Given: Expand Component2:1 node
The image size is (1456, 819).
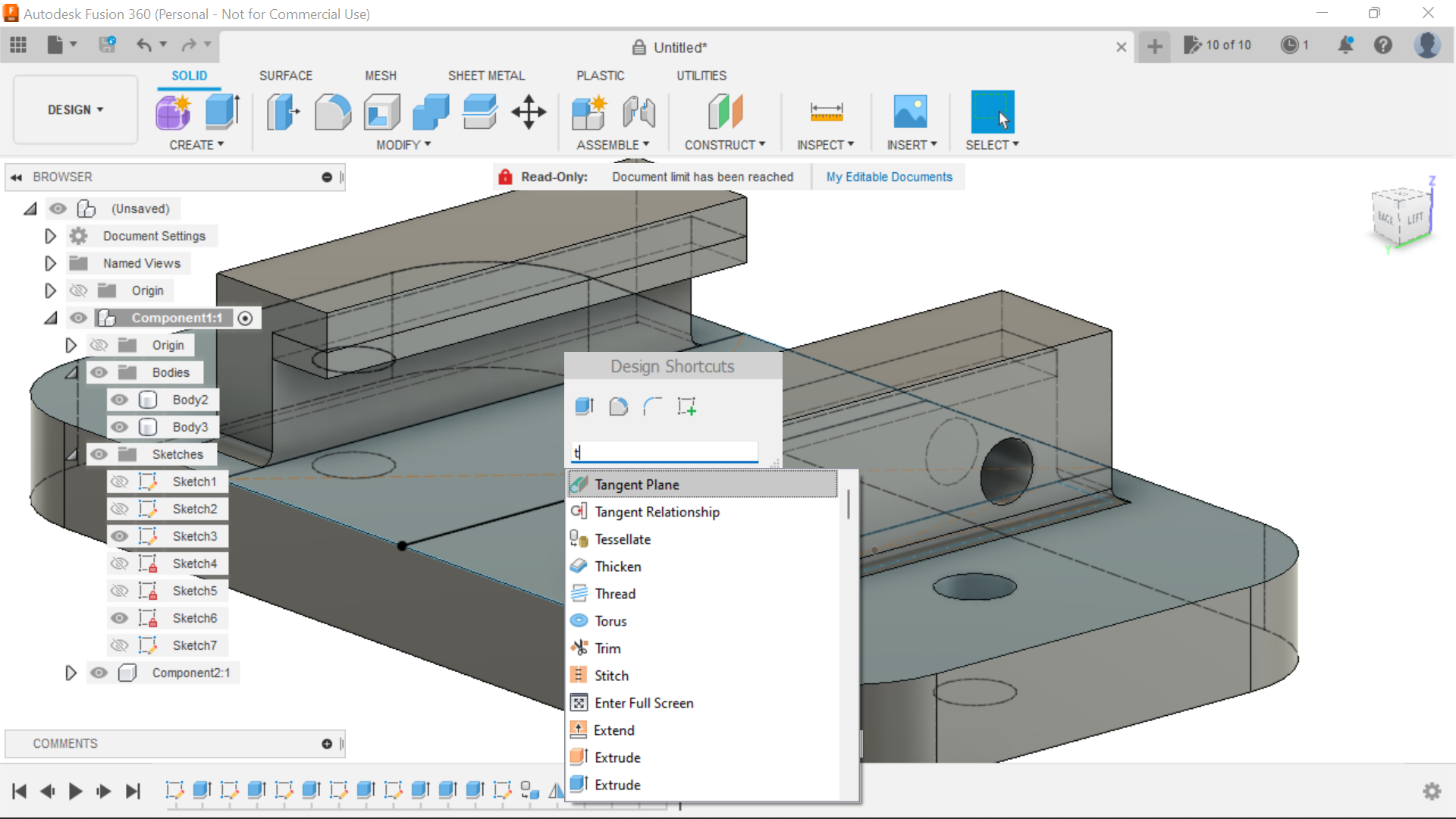Looking at the screenshot, I should point(71,673).
